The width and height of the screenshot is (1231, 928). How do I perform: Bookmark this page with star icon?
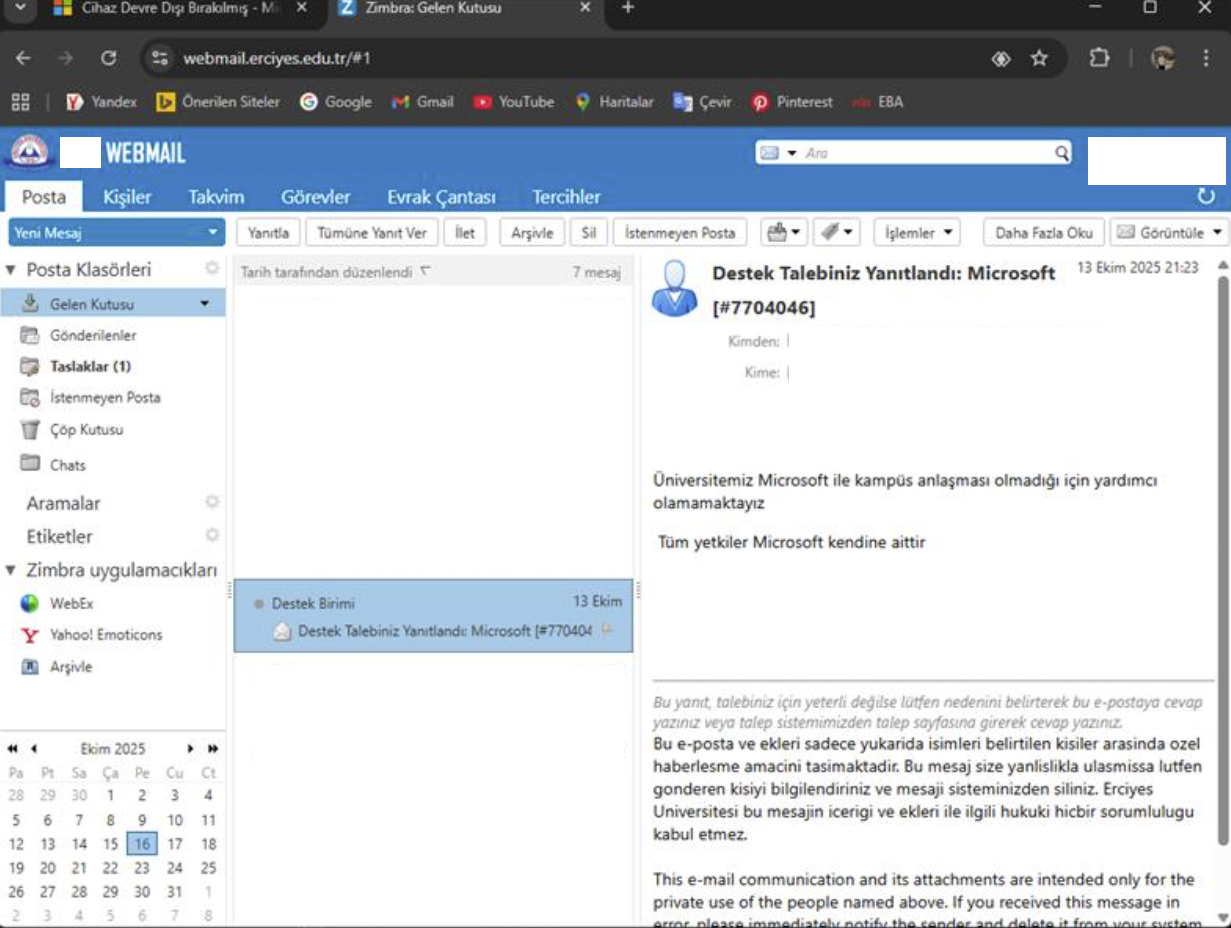click(x=1039, y=58)
